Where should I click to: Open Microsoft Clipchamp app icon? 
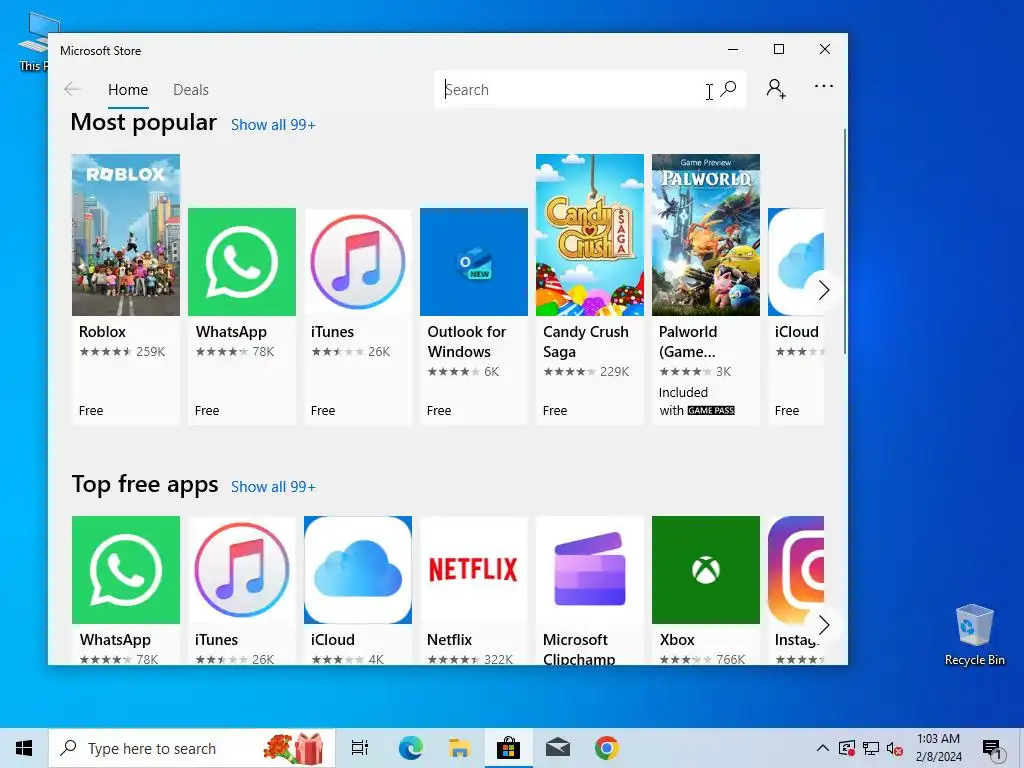pyautogui.click(x=590, y=570)
